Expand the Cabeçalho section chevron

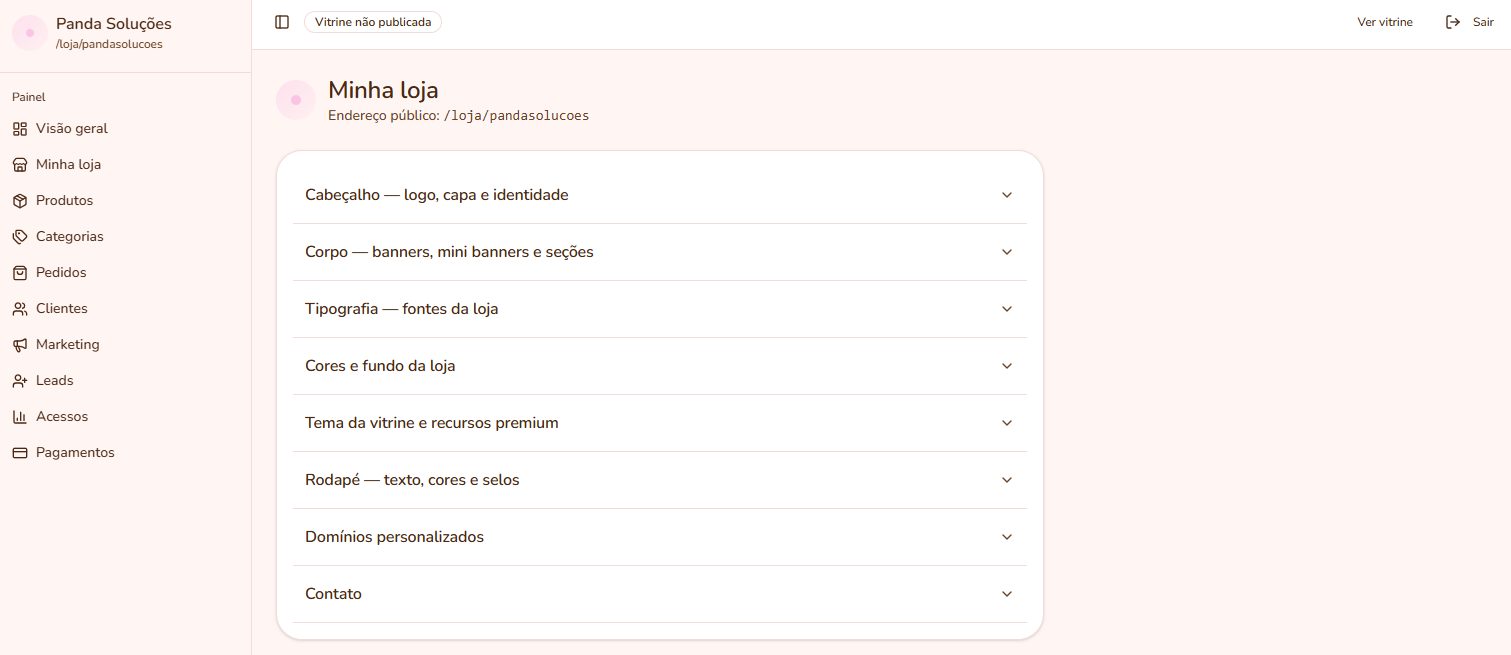[x=1007, y=195]
